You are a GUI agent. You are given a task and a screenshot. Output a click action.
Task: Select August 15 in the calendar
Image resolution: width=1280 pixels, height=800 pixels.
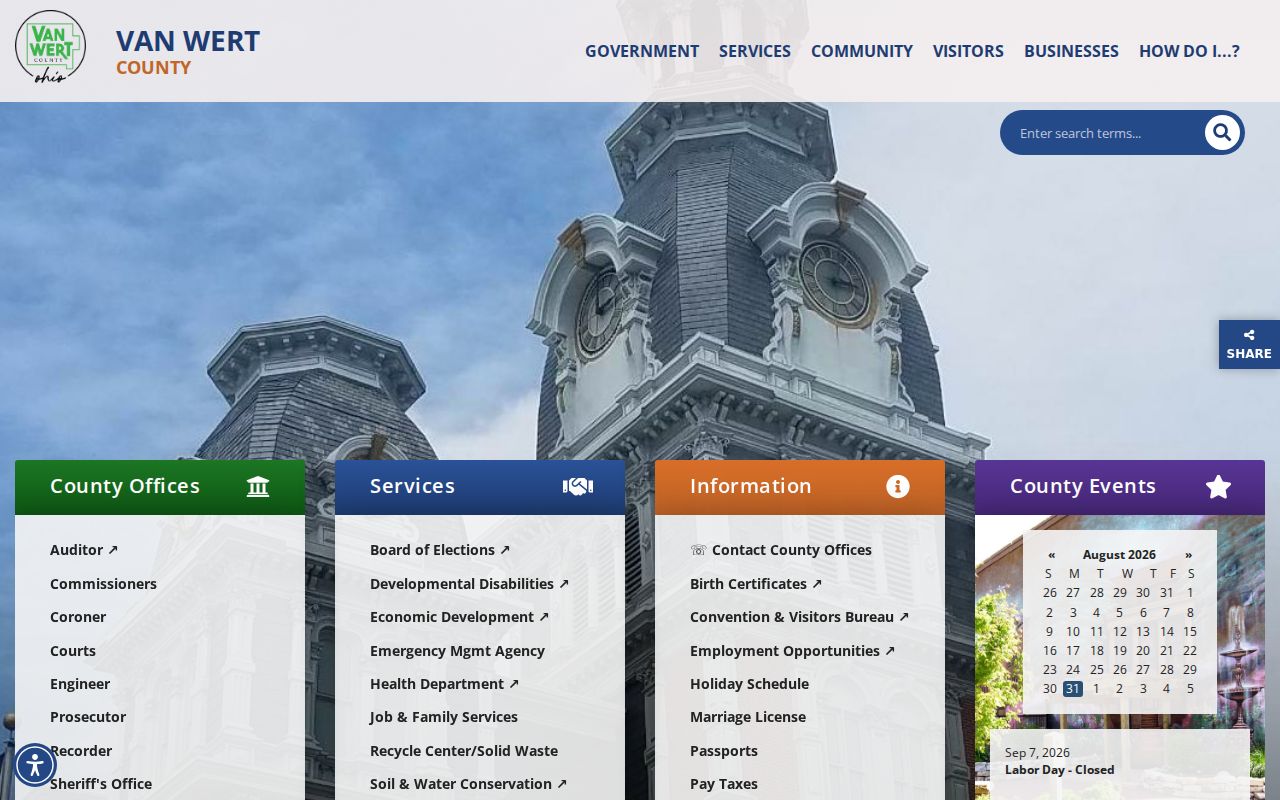[x=1190, y=631]
